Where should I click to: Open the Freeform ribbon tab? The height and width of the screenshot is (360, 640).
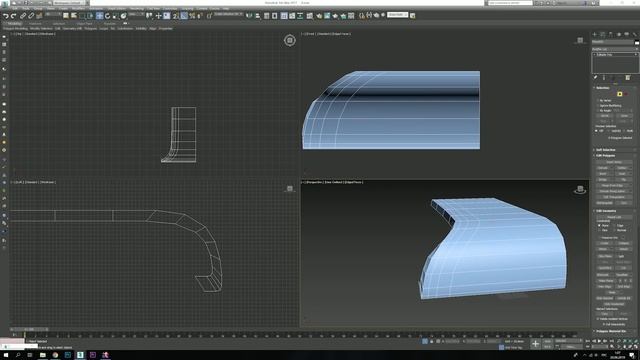tap(35, 23)
